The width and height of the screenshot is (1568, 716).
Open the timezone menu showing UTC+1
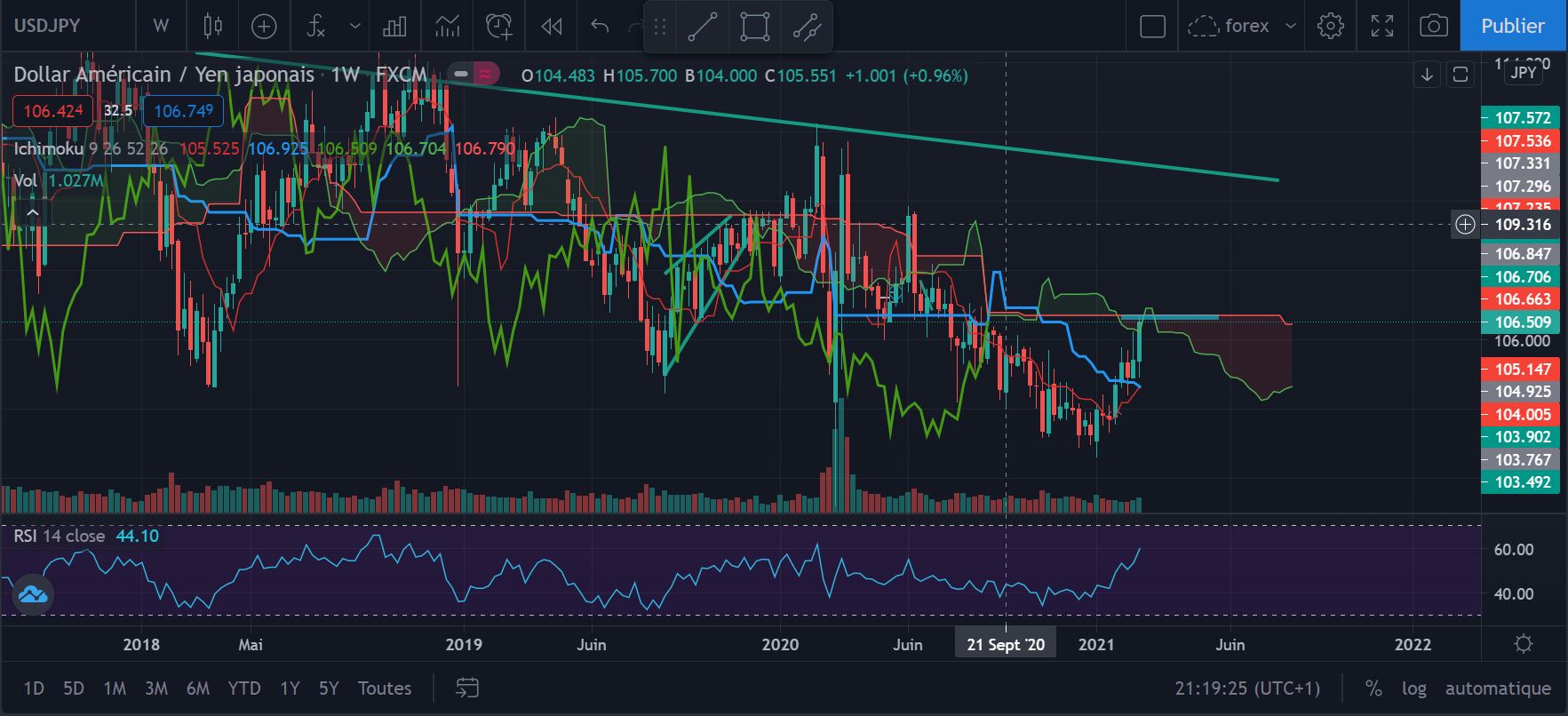[x=1247, y=688]
